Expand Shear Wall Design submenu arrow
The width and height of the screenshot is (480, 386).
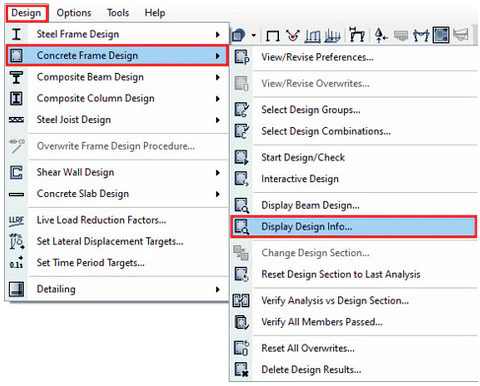218,173
